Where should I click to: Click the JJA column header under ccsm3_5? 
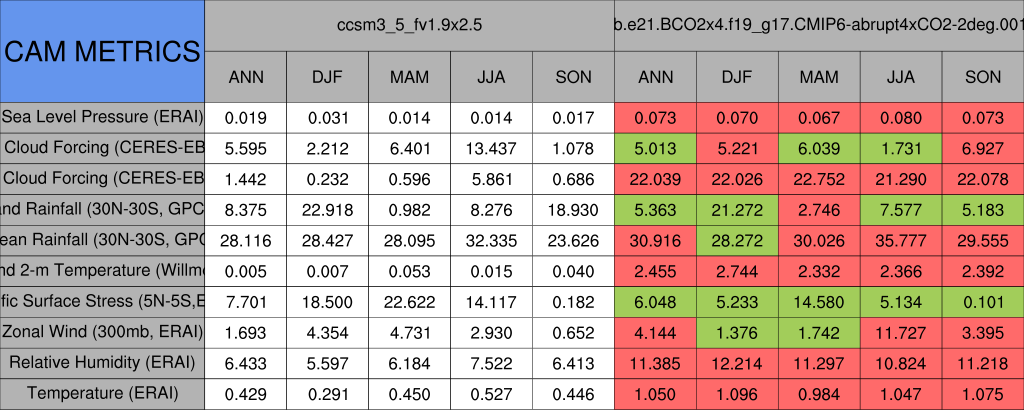click(x=491, y=76)
